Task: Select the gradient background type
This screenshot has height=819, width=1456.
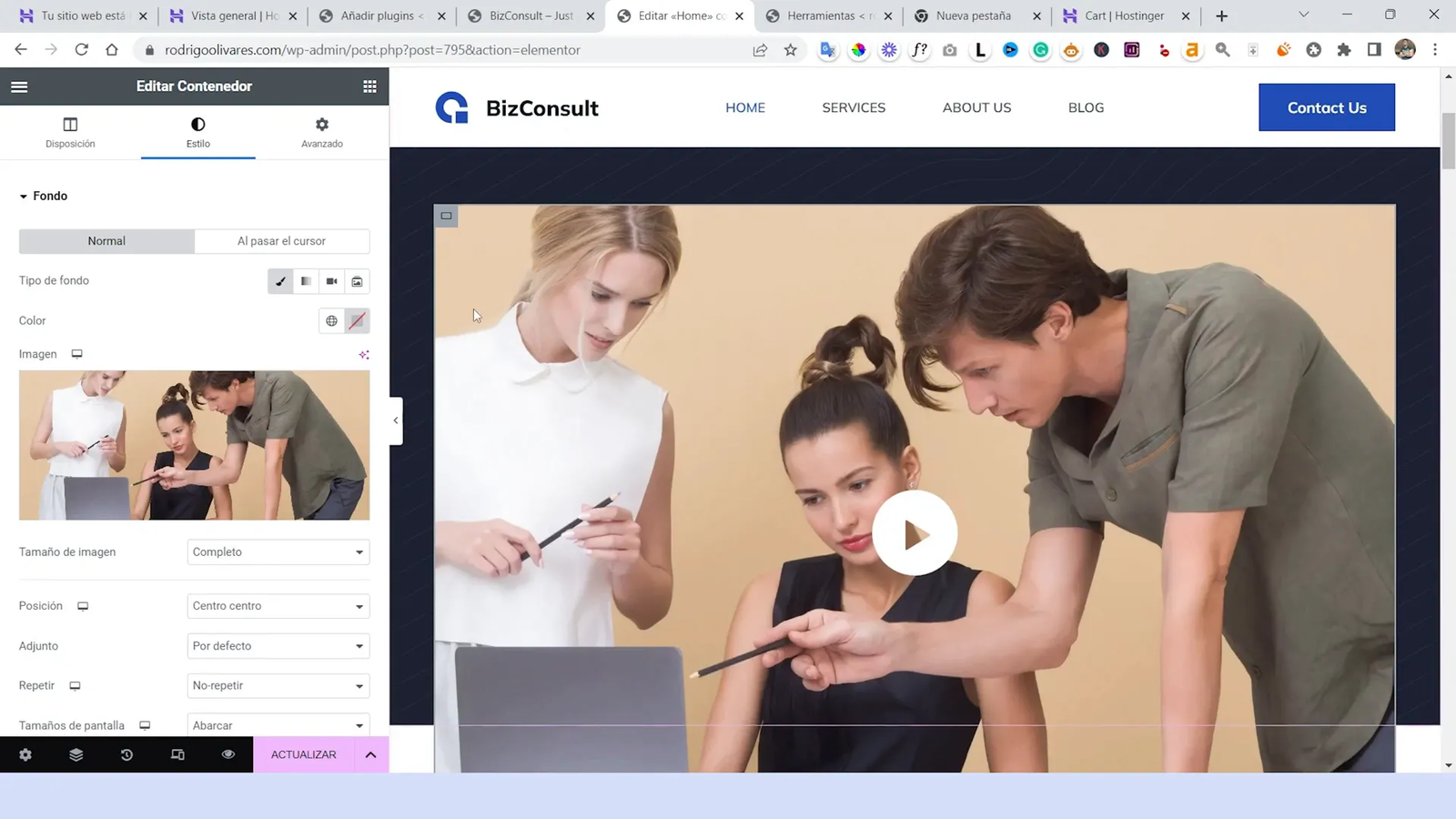Action: coord(305,281)
